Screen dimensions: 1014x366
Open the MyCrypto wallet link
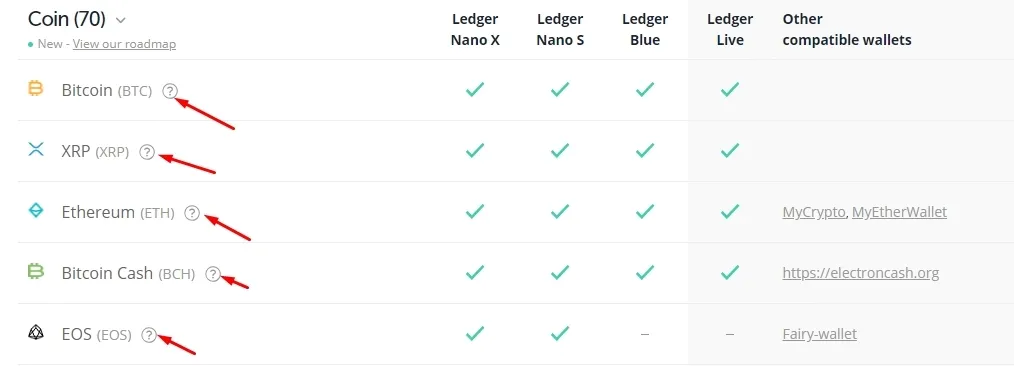pyautogui.click(x=814, y=212)
